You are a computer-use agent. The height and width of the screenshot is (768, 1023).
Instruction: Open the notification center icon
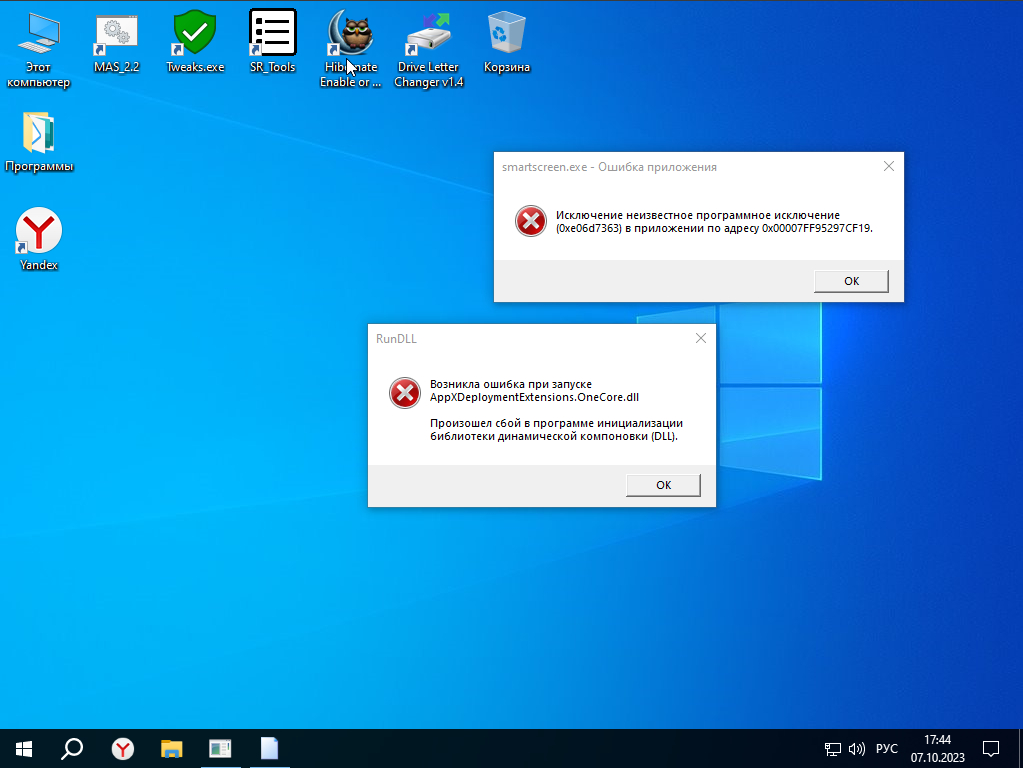tap(991, 748)
